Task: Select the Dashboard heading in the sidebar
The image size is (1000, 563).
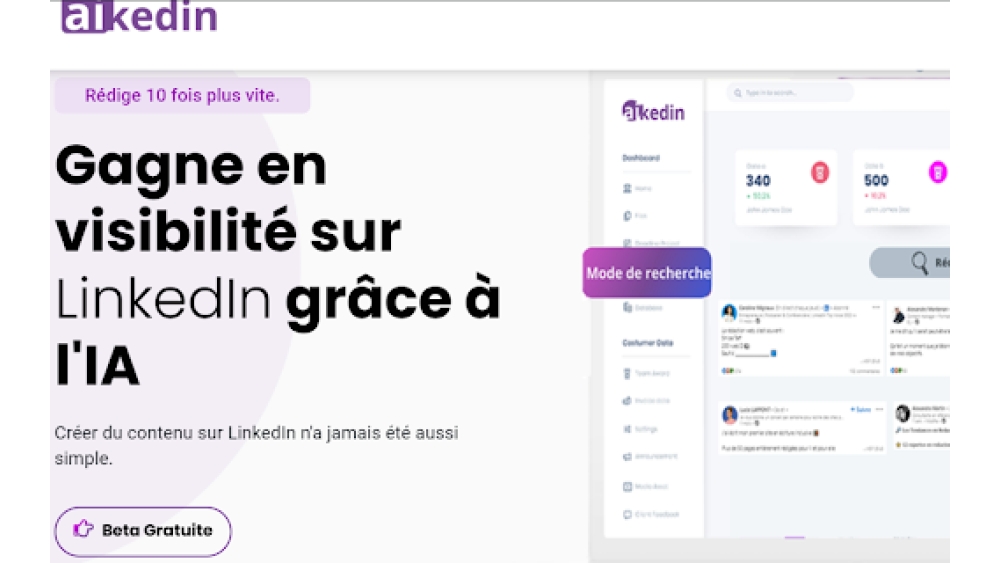Action: coord(641,157)
